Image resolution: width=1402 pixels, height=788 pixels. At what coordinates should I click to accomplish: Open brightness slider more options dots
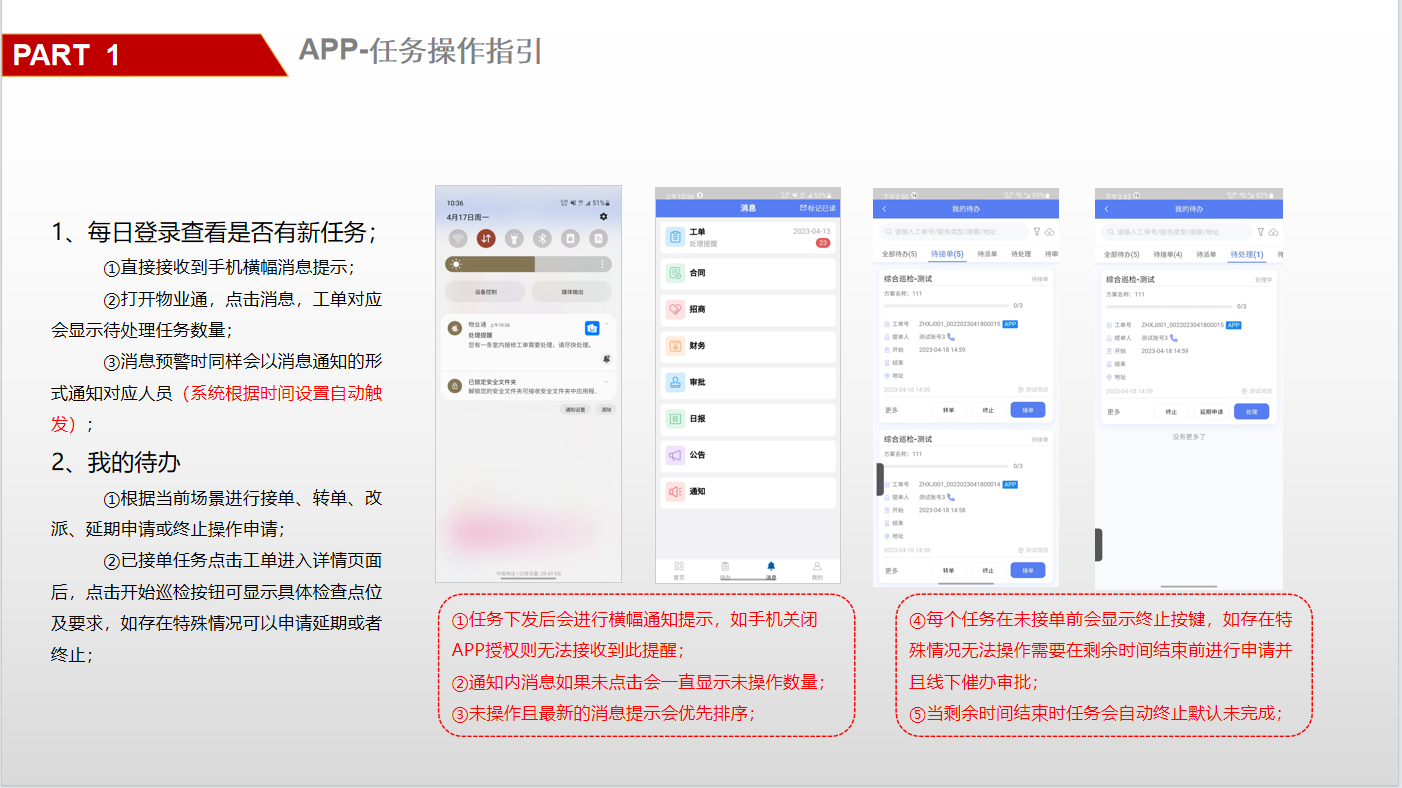click(602, 264)
